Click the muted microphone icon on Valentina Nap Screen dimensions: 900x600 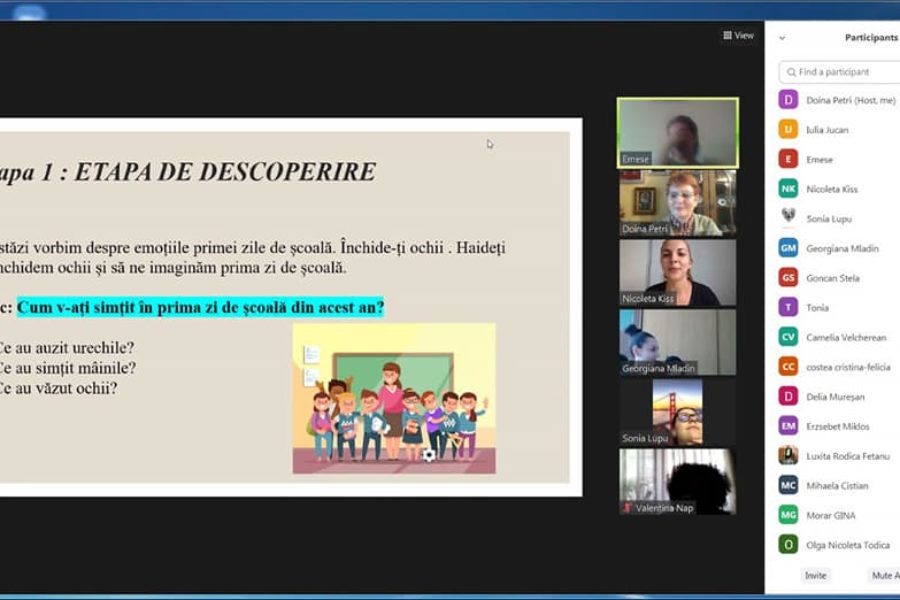click(626, 508)
